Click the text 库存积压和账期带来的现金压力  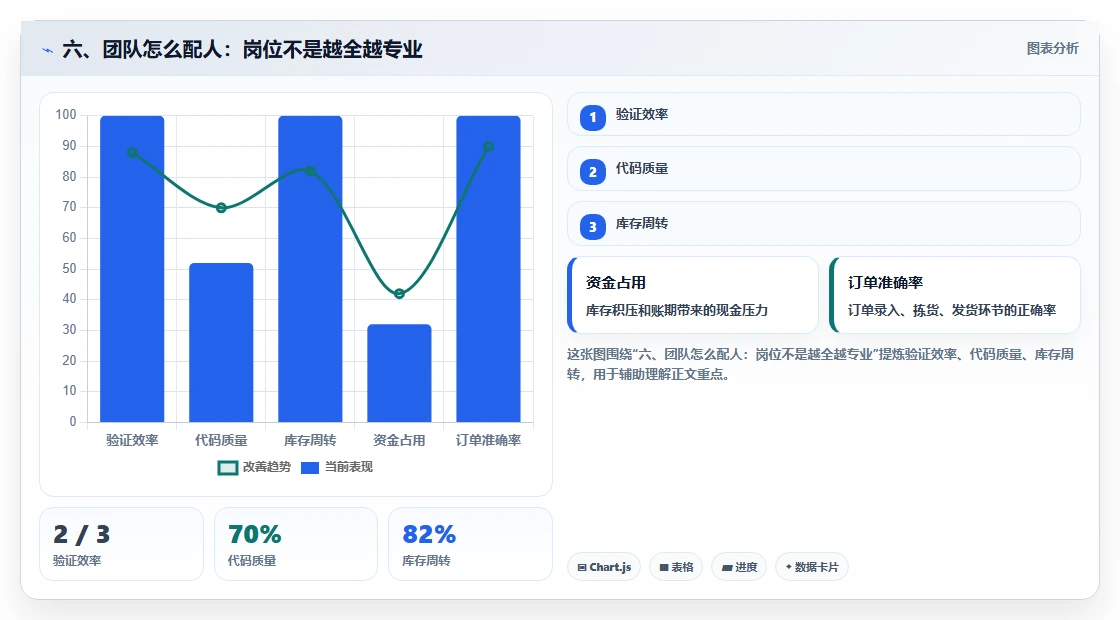click(676, 310)
